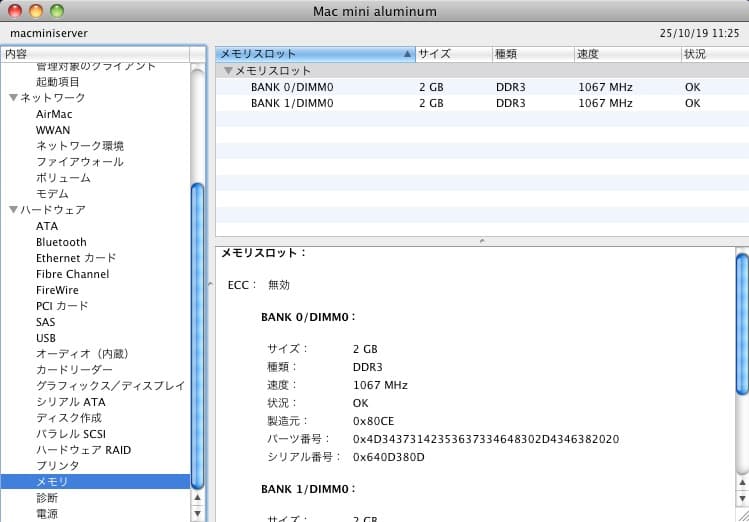Click detail pane scrollbar down arrow

(742, 499)
